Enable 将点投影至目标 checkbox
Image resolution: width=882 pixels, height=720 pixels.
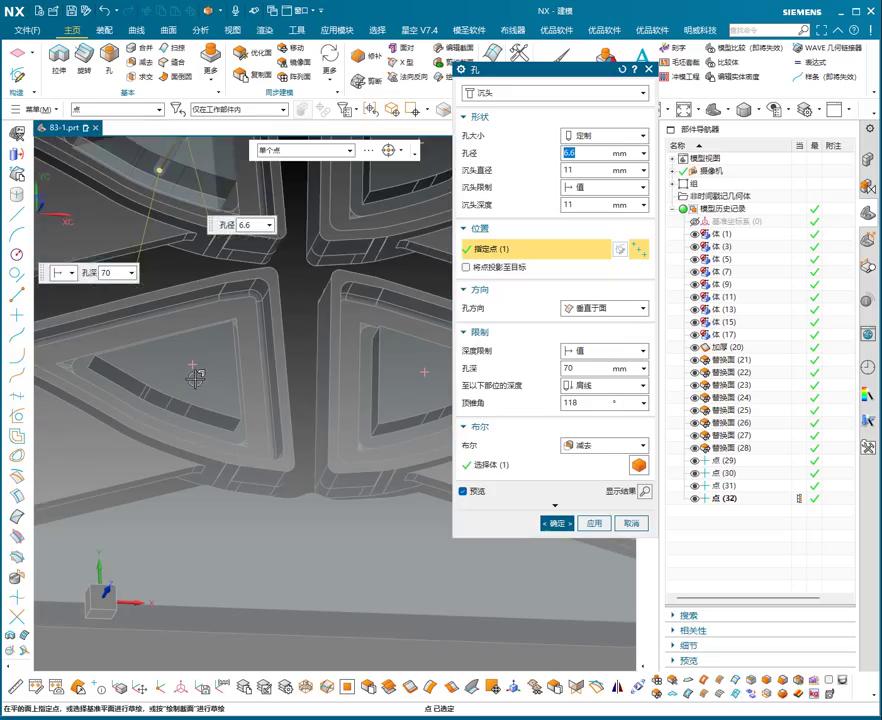[466, 267]
